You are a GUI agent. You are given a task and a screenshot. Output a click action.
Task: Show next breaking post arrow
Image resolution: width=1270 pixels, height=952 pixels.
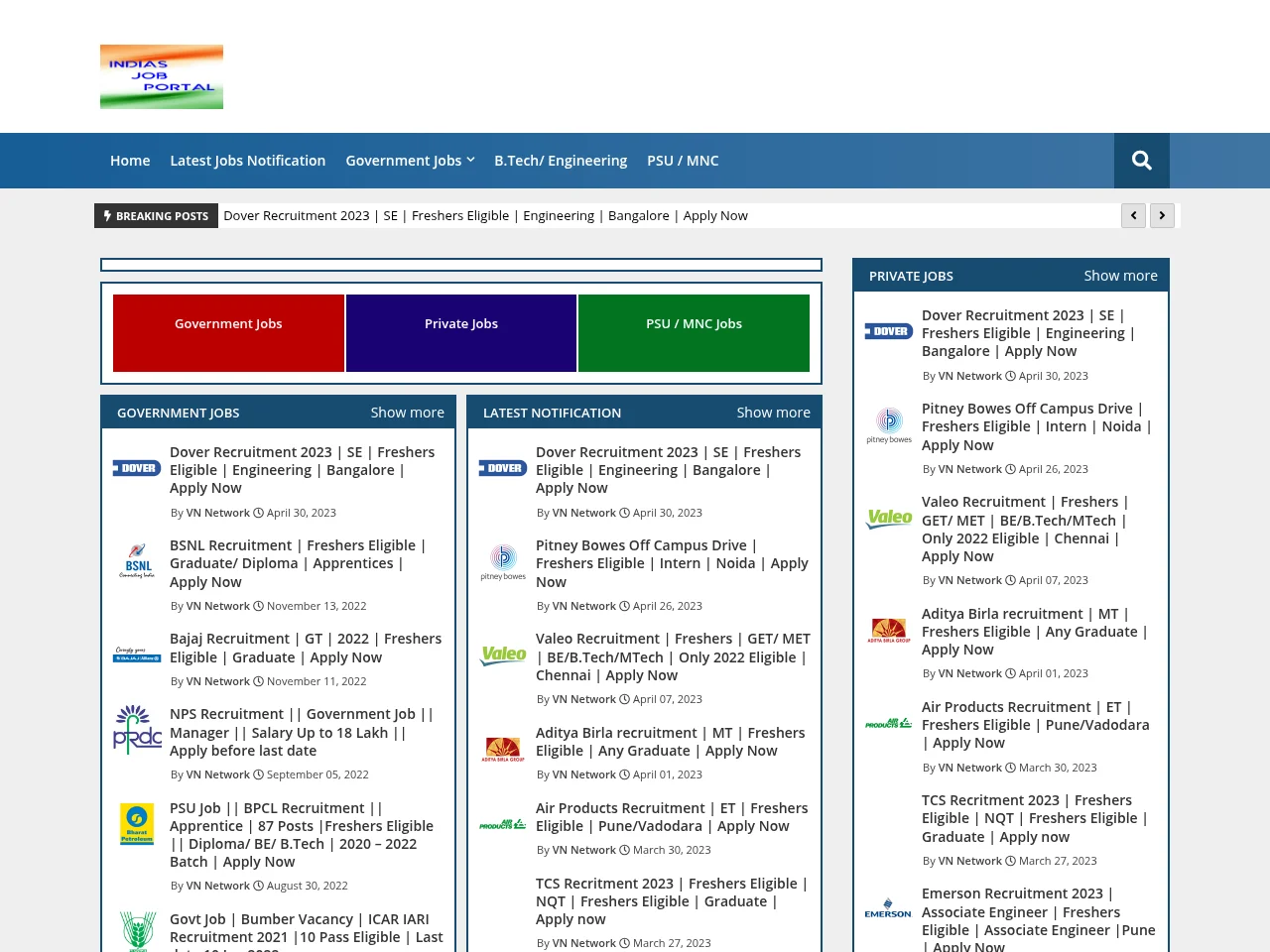pyautogui.click(x=1162, y=215)
